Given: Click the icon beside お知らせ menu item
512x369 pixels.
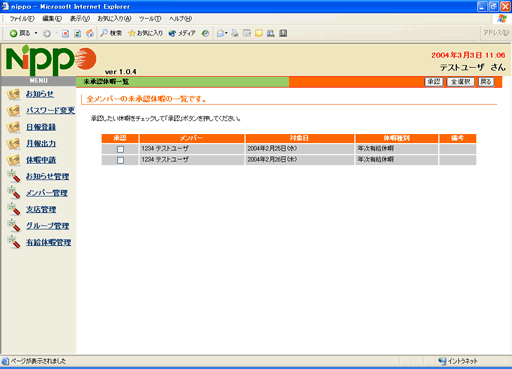Looking at the screenshot, I should click(x=13, y=95).
